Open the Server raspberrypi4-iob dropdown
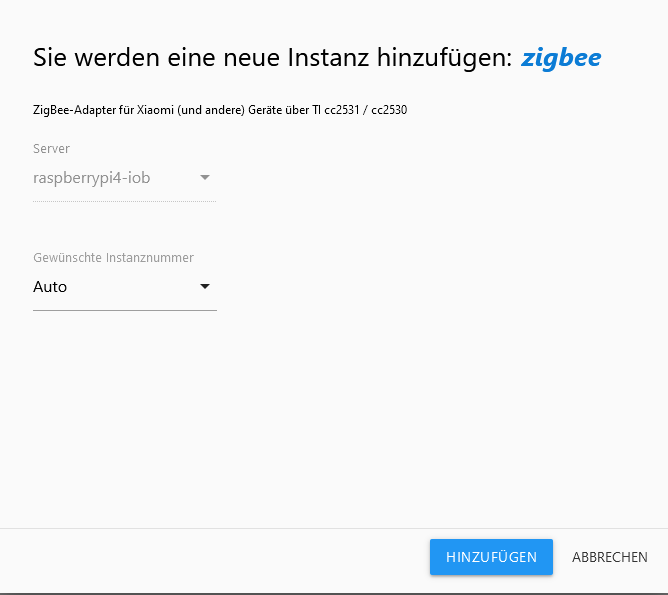Image resolution: width=668 pixels, height=595 pixels. tap(125, 178)
